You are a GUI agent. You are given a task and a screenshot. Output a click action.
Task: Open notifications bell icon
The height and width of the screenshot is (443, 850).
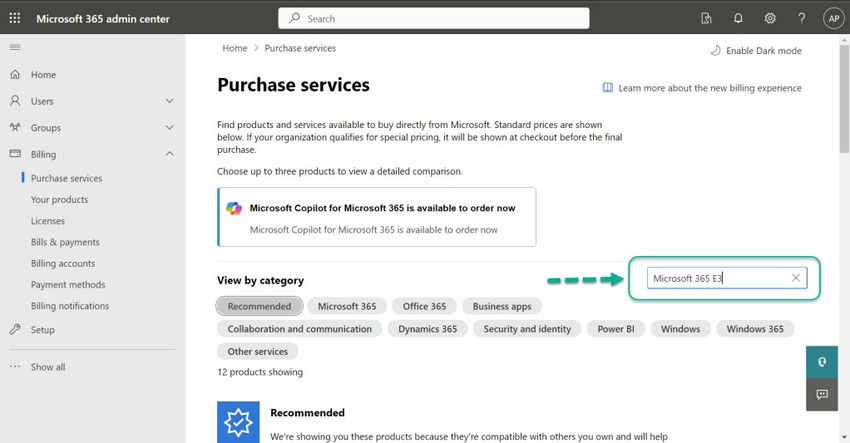738,18
